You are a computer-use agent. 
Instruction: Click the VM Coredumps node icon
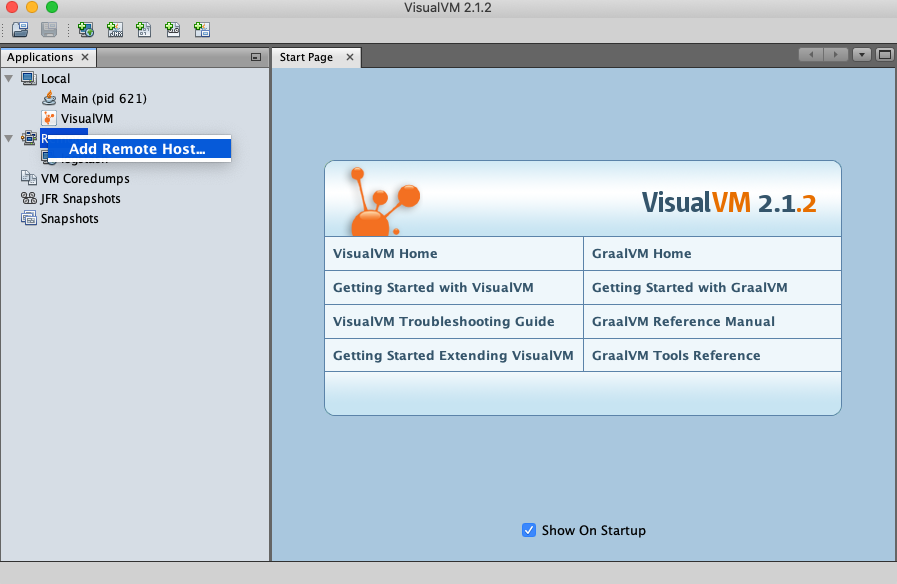click(x=29, y=178)
